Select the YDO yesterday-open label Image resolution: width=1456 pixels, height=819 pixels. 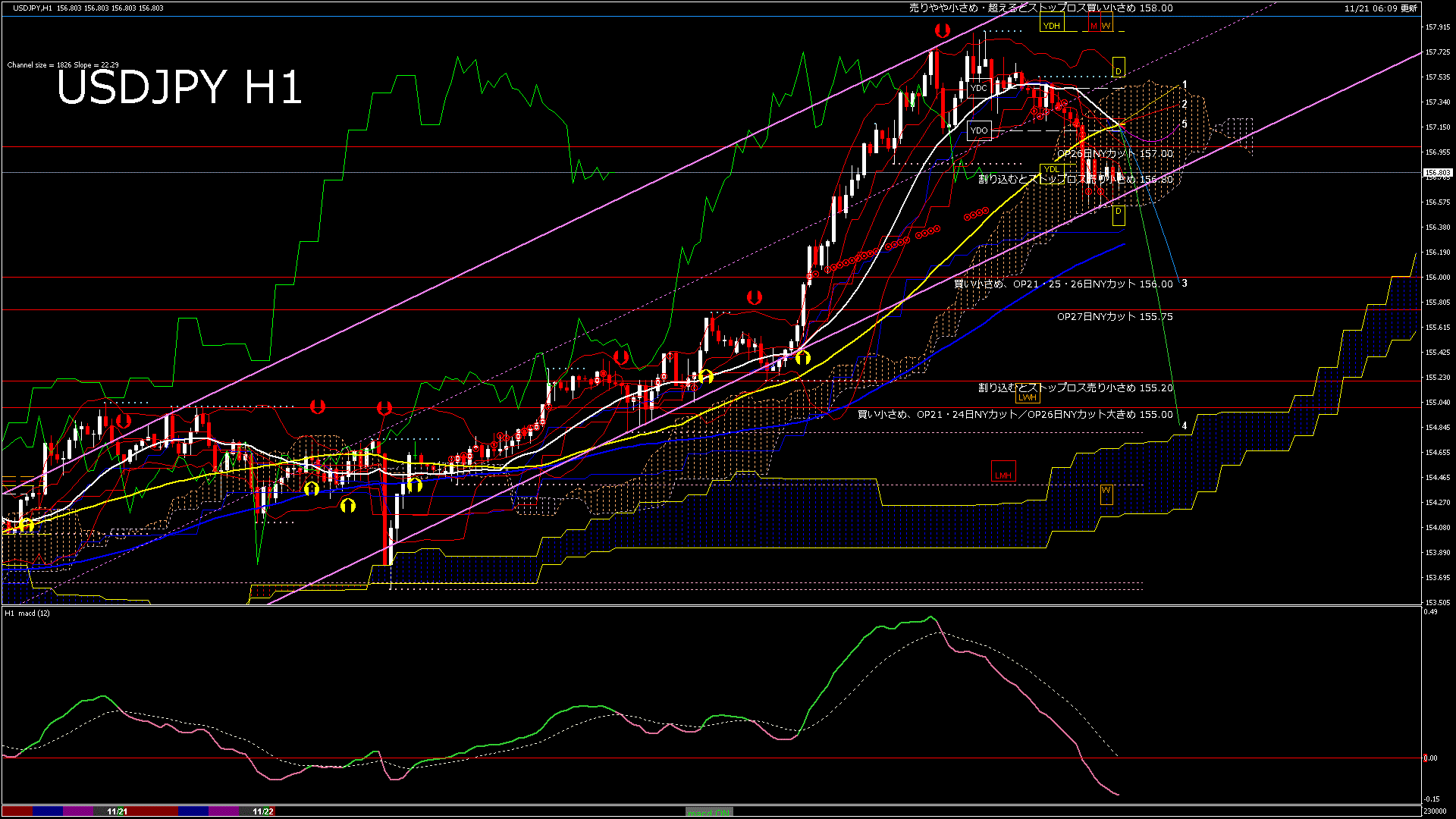979,130
